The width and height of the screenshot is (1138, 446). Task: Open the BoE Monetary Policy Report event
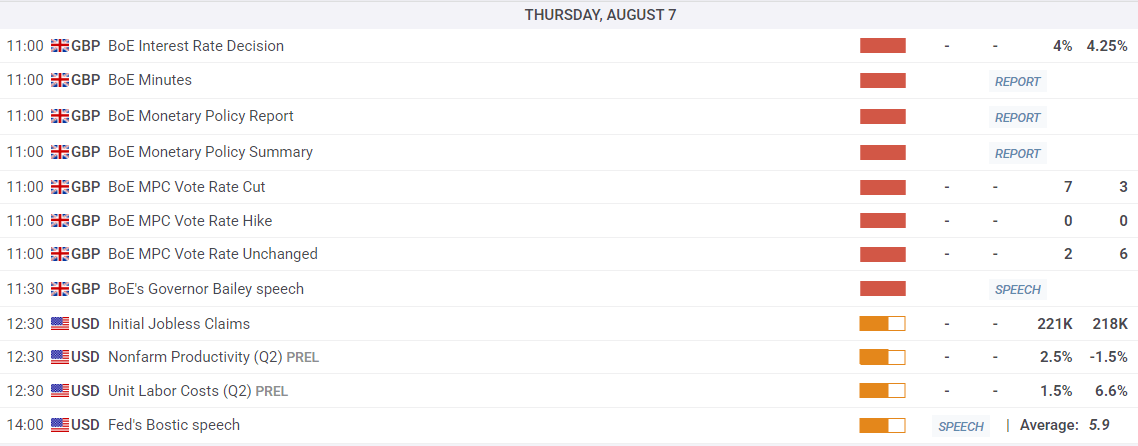[200, 116]
